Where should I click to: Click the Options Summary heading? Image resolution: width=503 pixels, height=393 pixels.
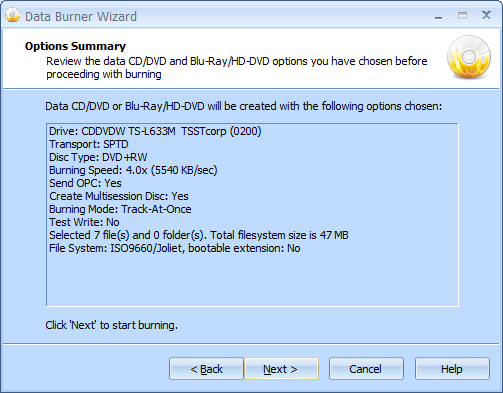pos(75,46)
